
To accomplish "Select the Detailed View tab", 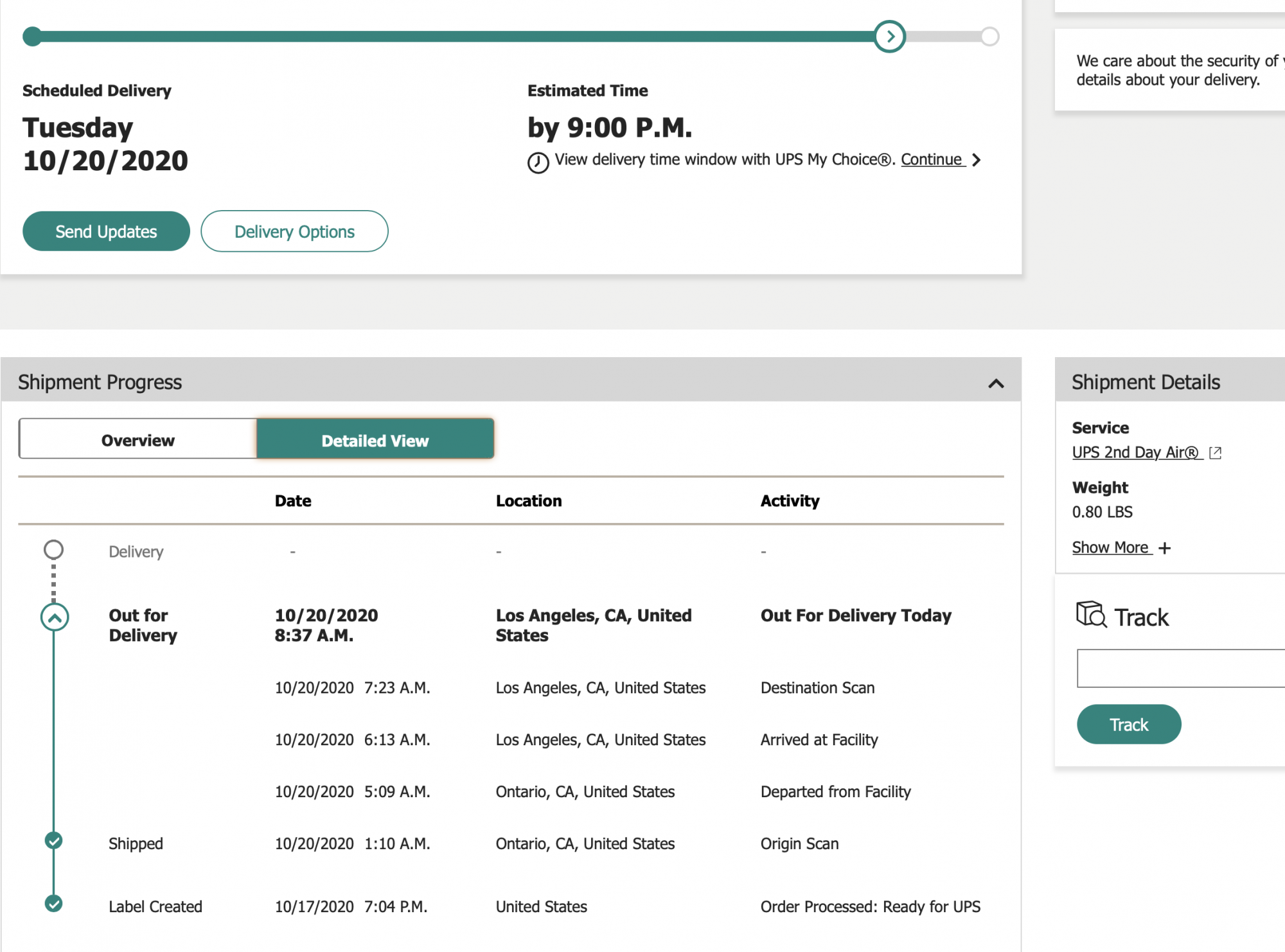I will pos(375,440).
